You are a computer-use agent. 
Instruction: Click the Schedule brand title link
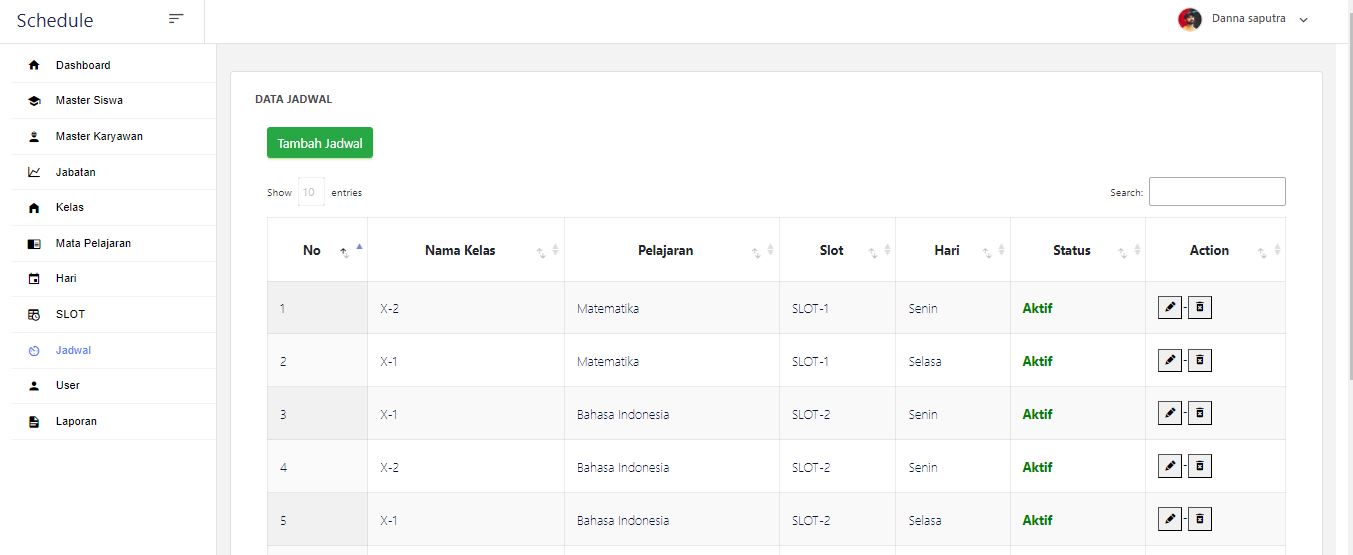55,21
